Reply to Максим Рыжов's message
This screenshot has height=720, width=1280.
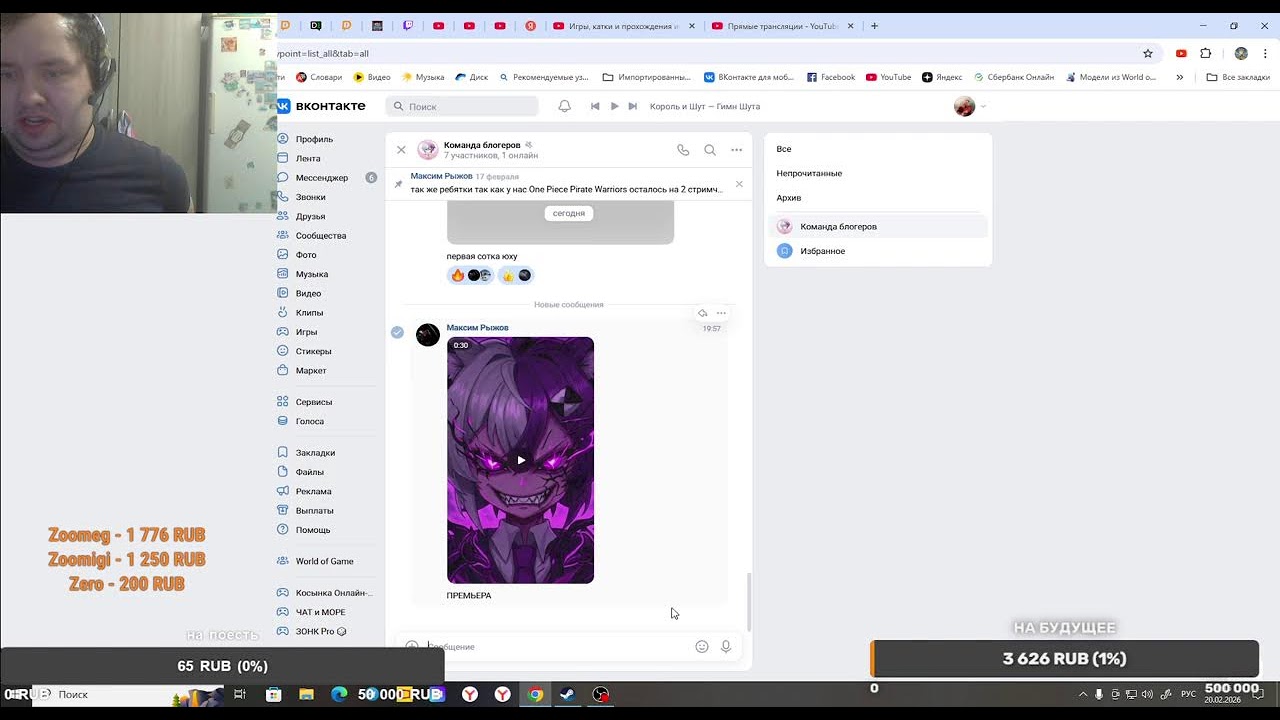point(702,313)
